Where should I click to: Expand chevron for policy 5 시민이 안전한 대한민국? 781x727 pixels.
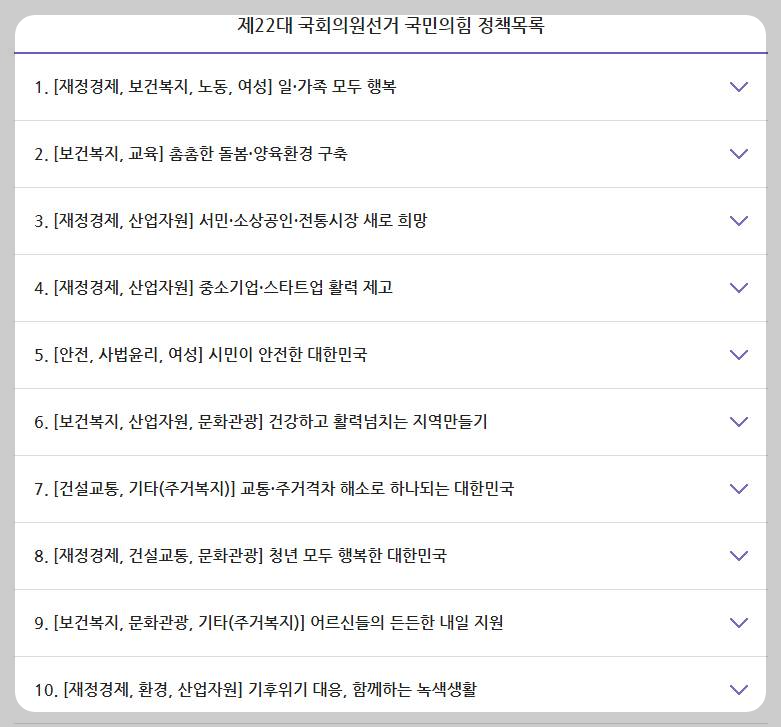(738, 355)
